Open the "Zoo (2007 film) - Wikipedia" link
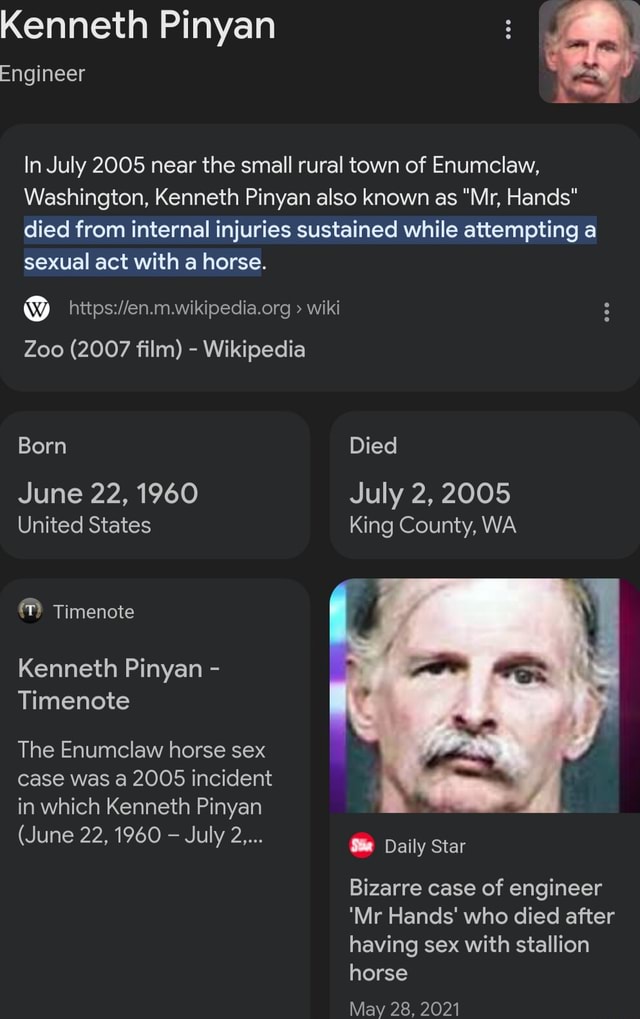 click(166, 349)
